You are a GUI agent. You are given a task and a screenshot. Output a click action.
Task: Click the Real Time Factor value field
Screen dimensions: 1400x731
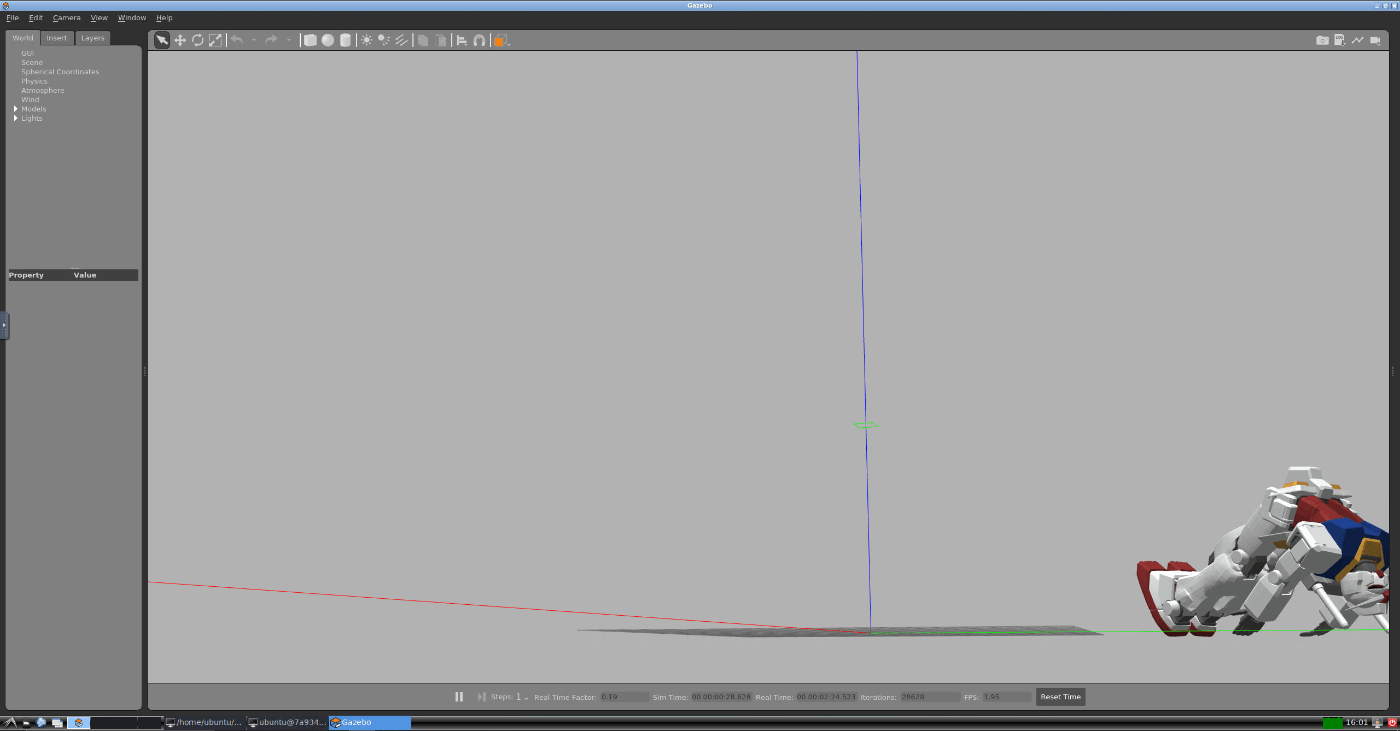point(624,697)
